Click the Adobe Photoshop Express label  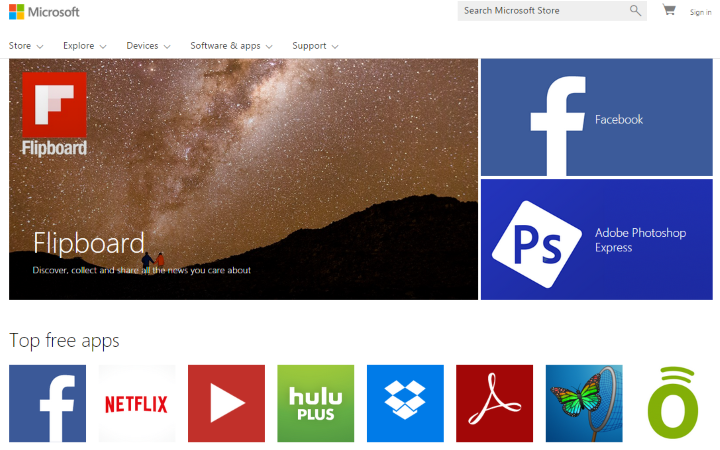(641, 240)
